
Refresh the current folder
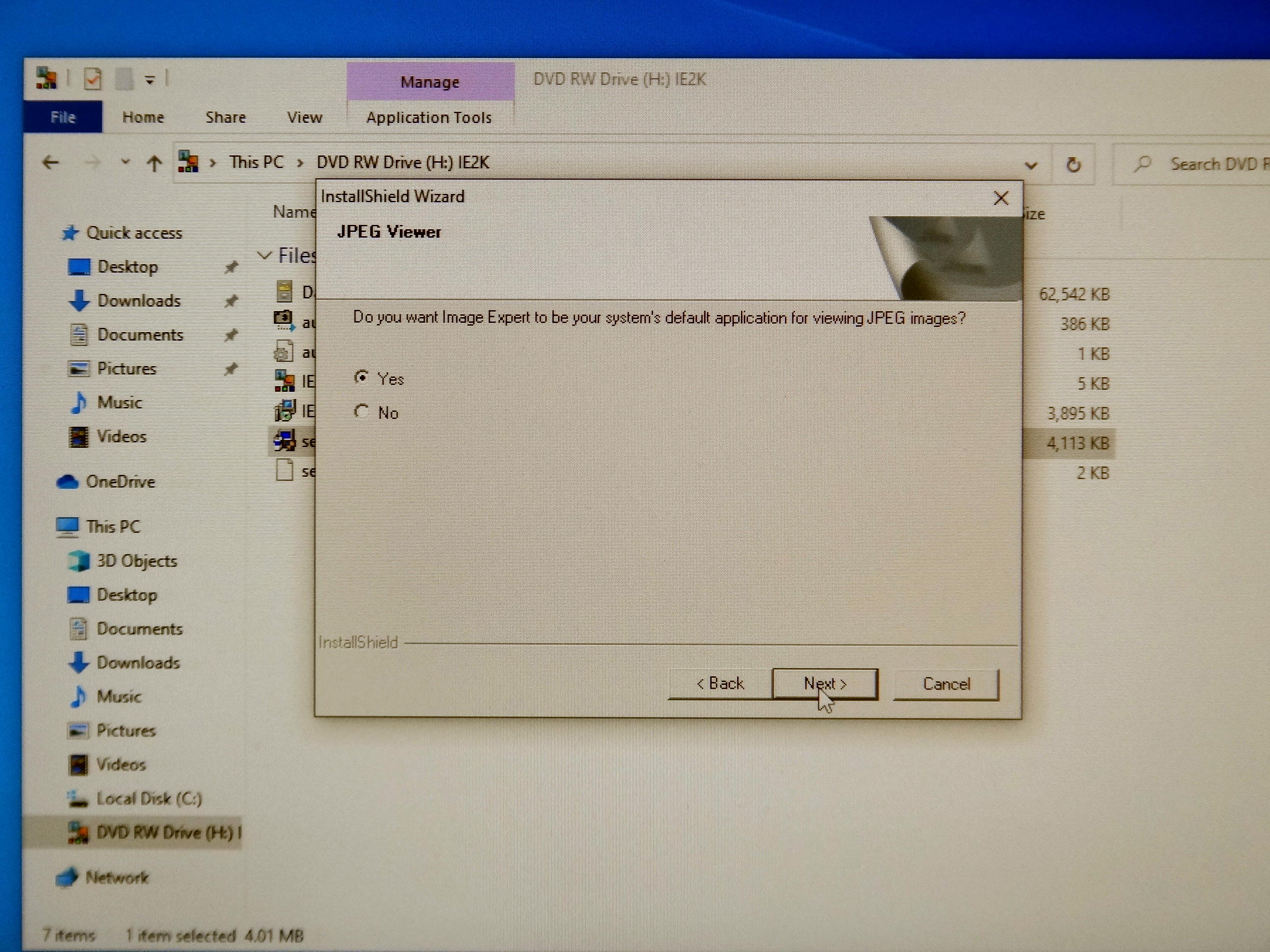click(x=1073, y=165)
